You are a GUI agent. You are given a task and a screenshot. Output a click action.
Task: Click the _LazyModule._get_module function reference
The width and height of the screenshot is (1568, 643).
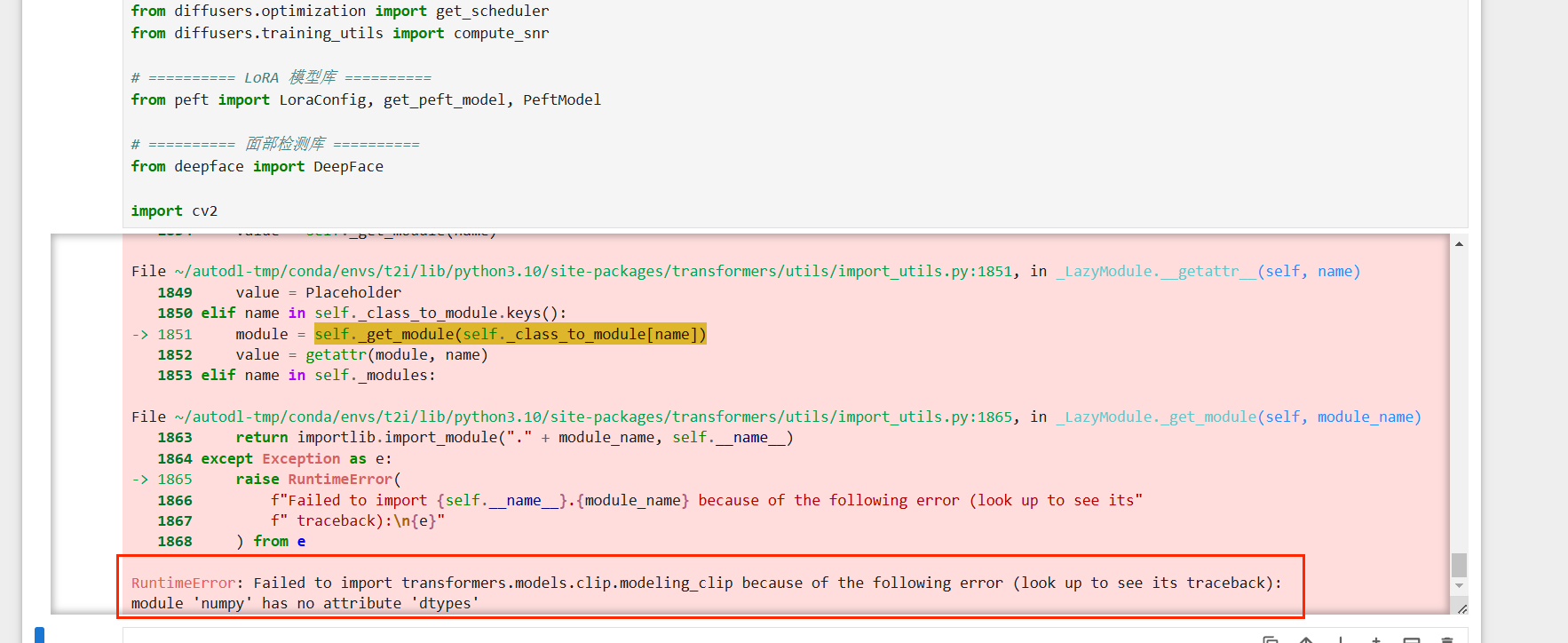(x=1155, y=417)
